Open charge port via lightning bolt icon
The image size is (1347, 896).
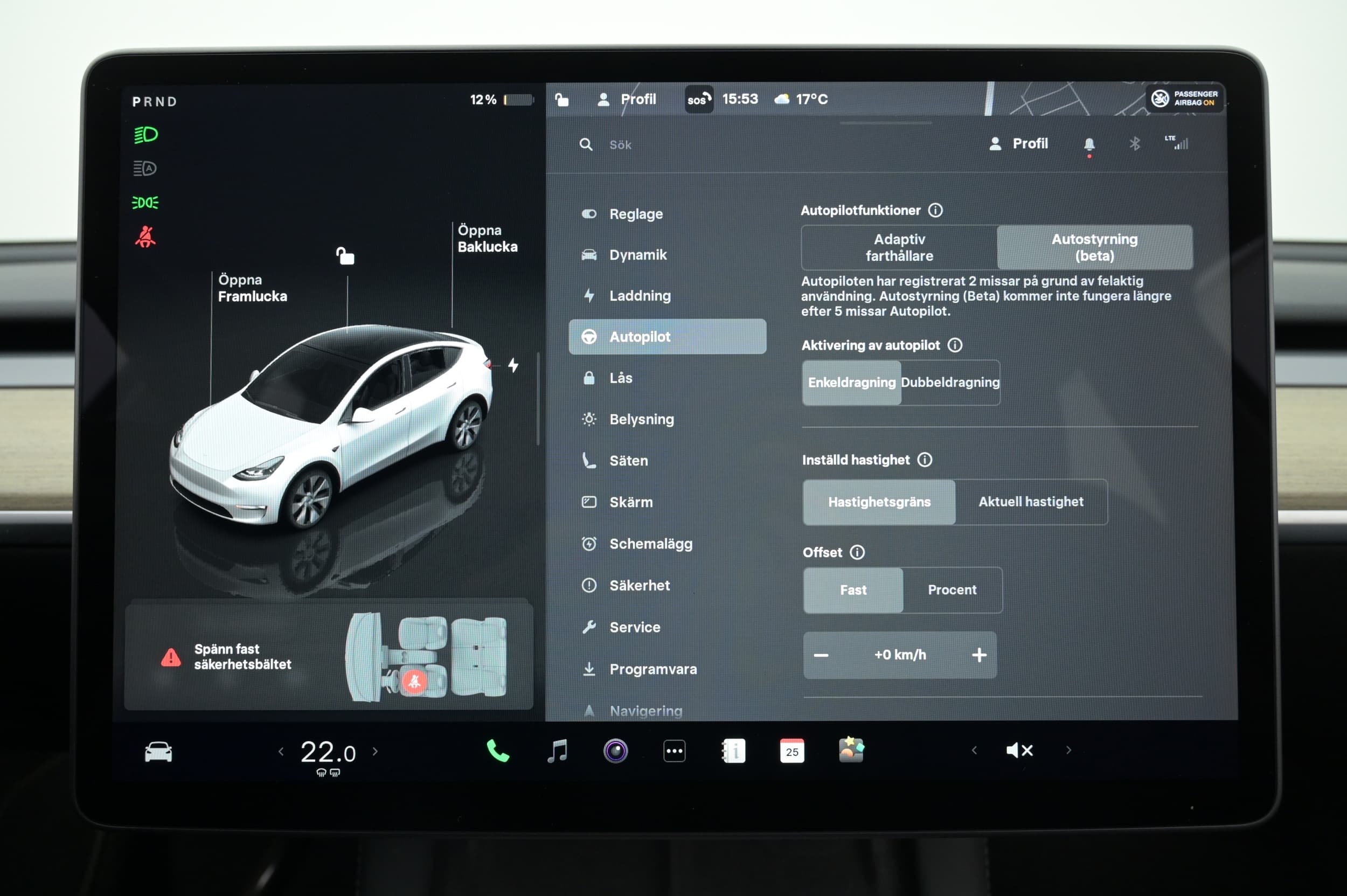tap(513, 365)
